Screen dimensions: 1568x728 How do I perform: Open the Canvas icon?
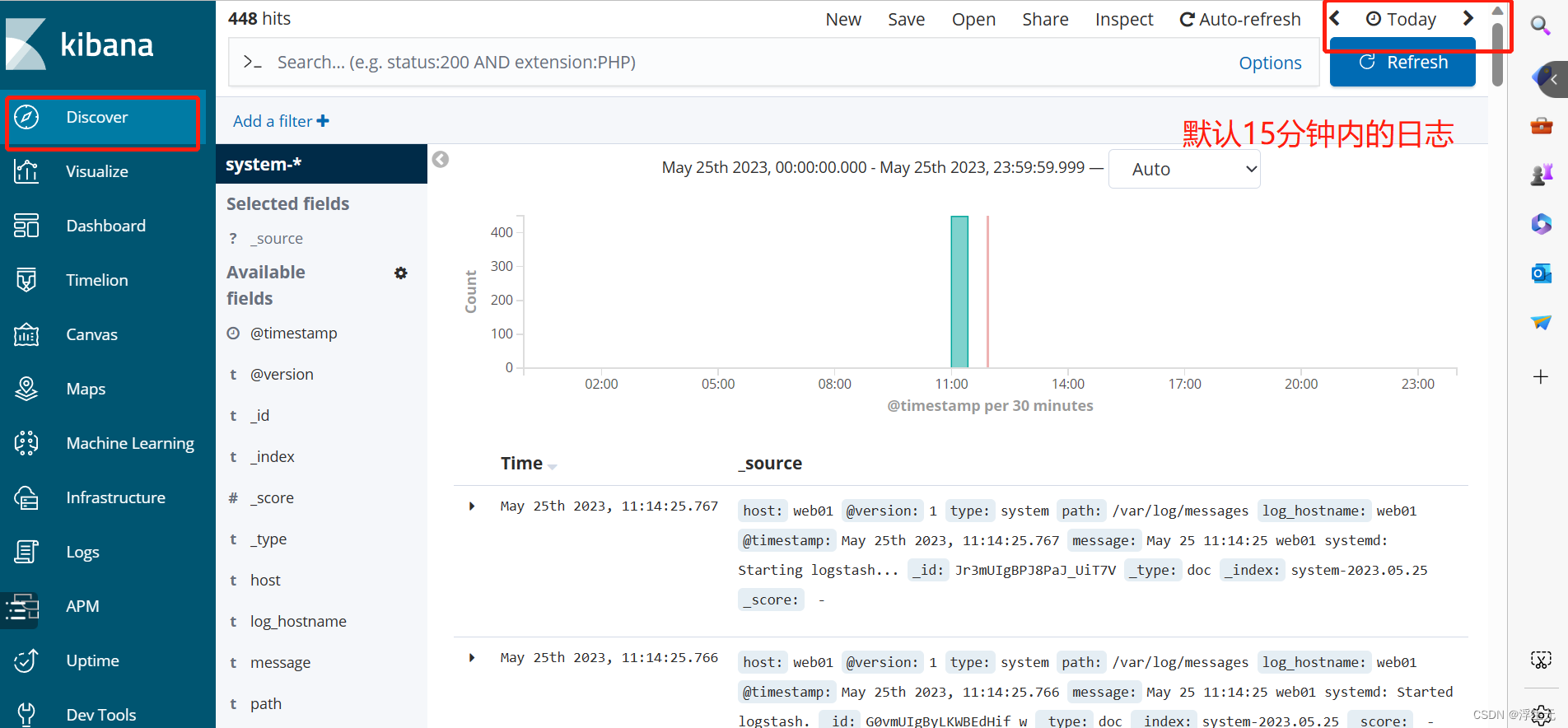tap(26, 334)
